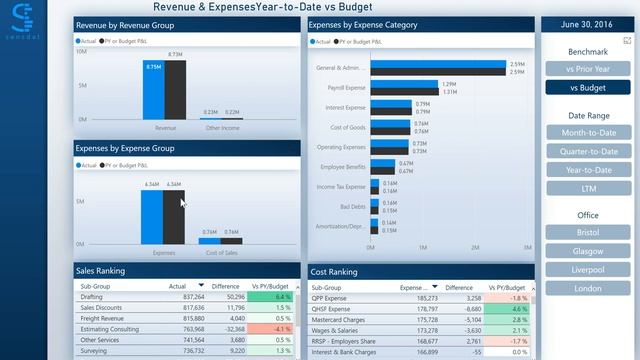
Task: Filter by Glasgow office
Action: coord(588,251)
